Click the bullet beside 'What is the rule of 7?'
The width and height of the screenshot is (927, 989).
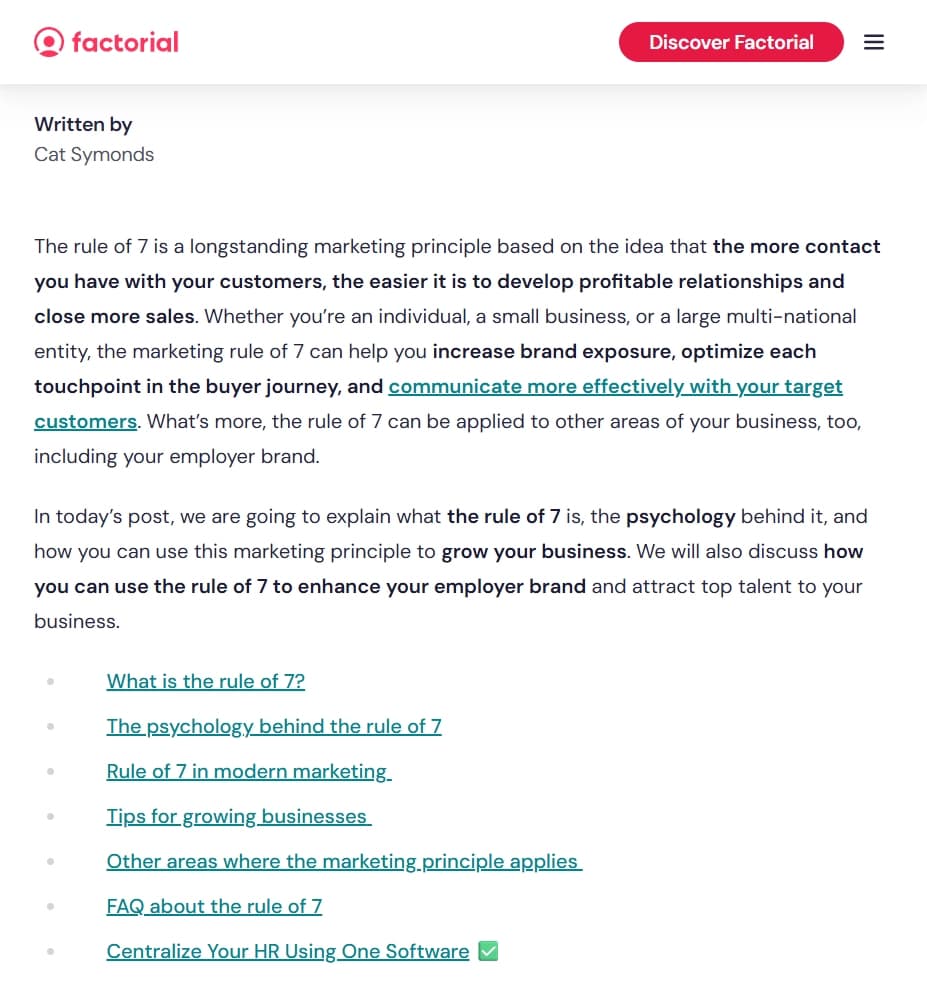(50, 680)
